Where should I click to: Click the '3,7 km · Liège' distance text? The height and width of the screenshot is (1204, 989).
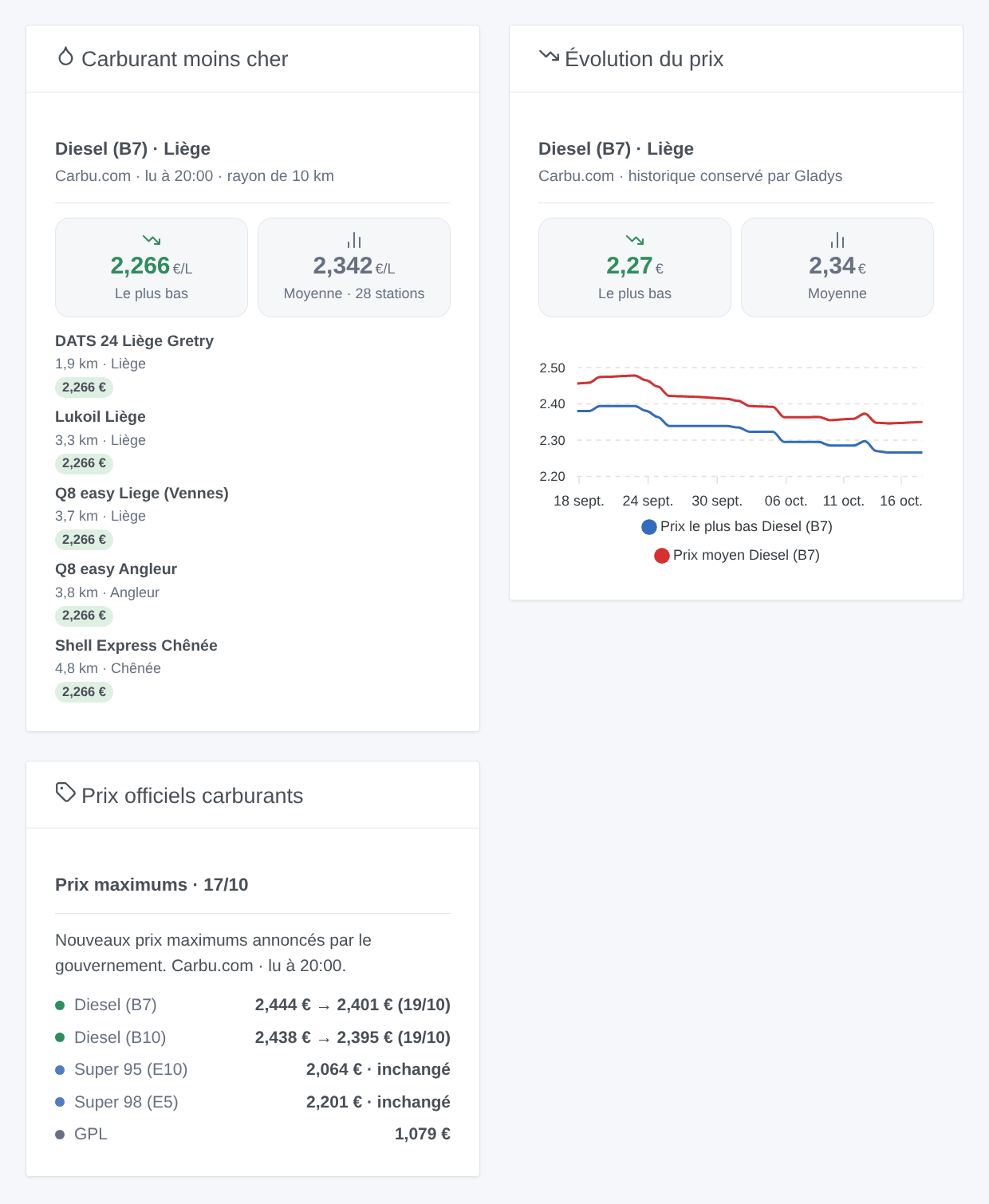[100, 516]
